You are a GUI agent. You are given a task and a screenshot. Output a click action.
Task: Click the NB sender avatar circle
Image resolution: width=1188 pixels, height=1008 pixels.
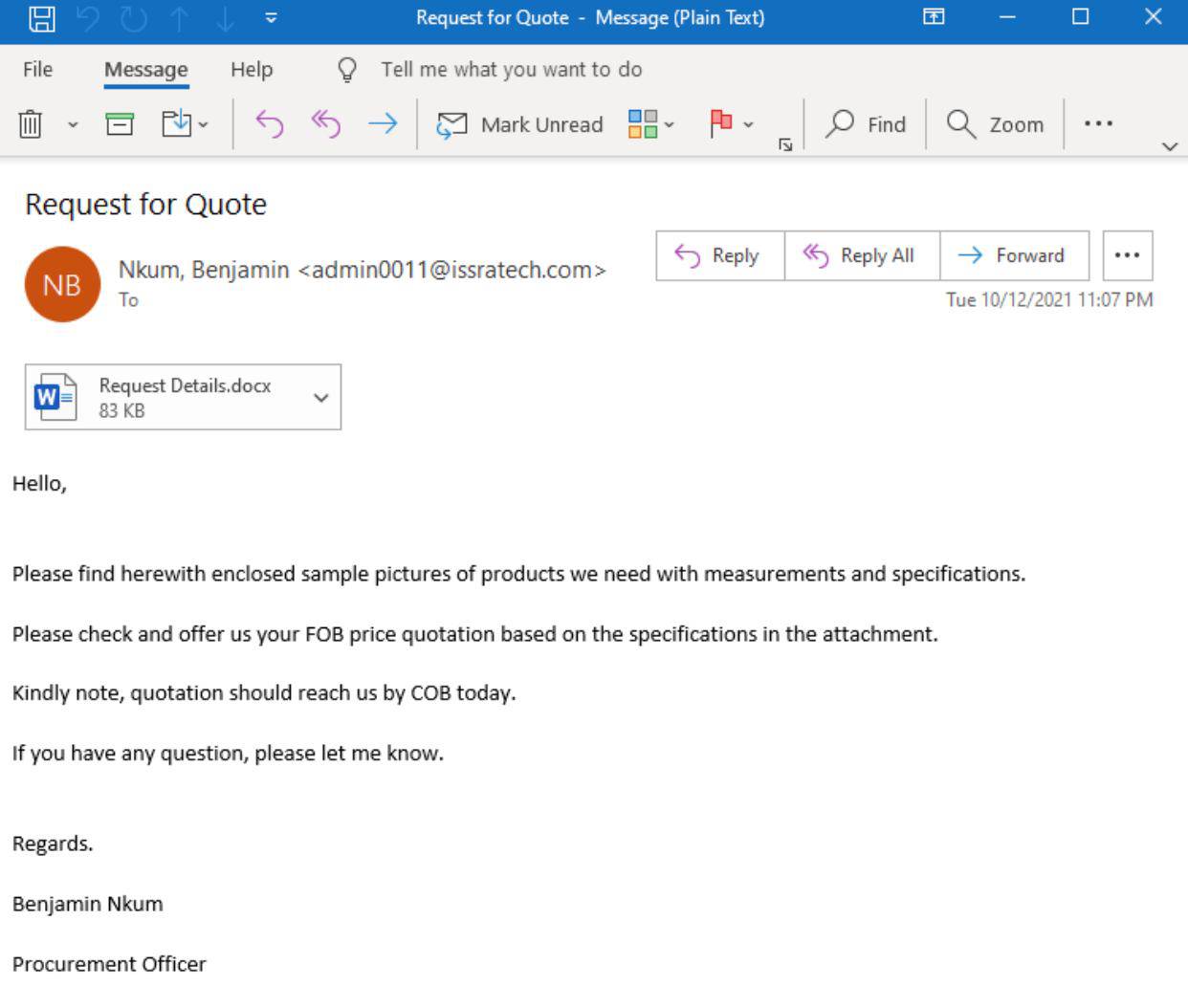tap(62, 285)
